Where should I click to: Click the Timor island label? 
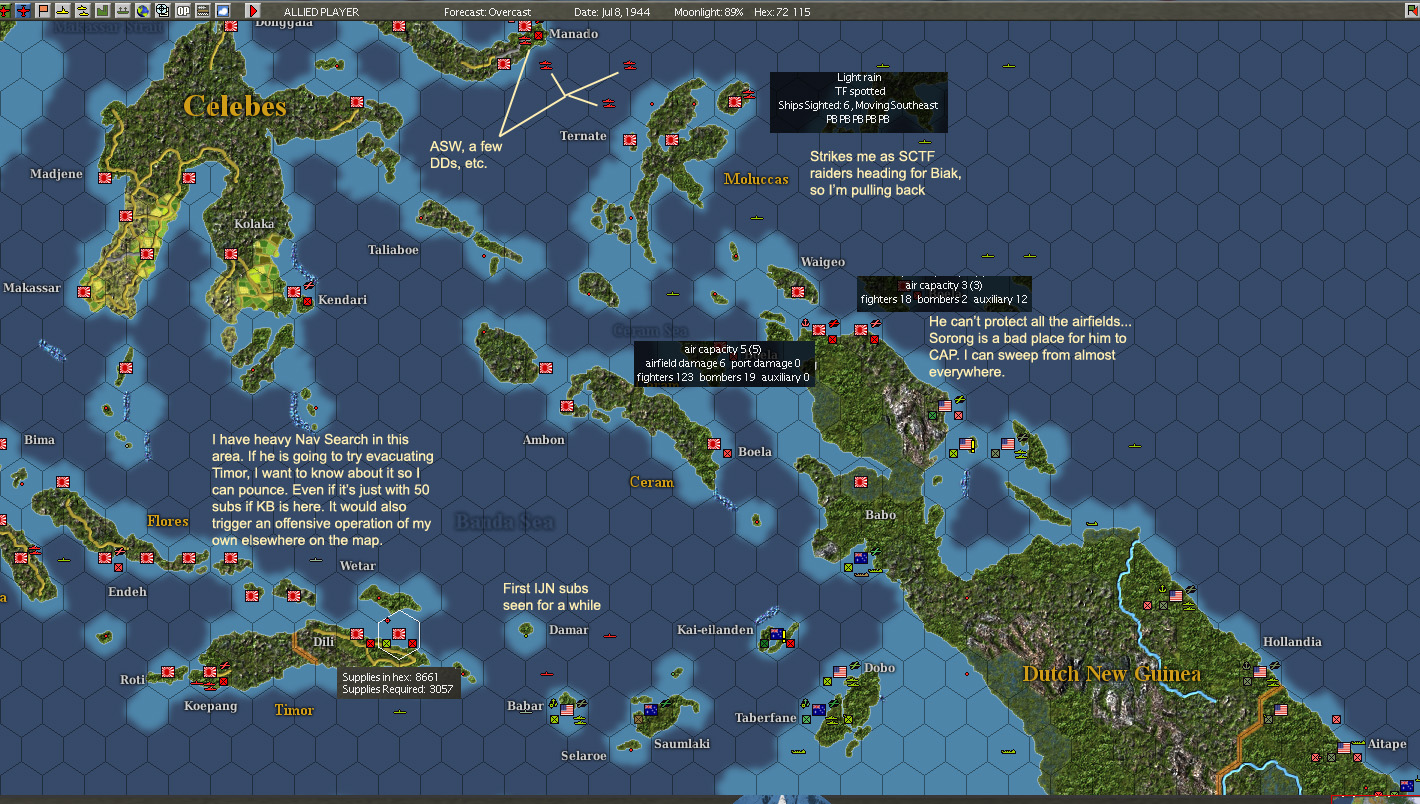pyautogui.click(x=294, y=710)
